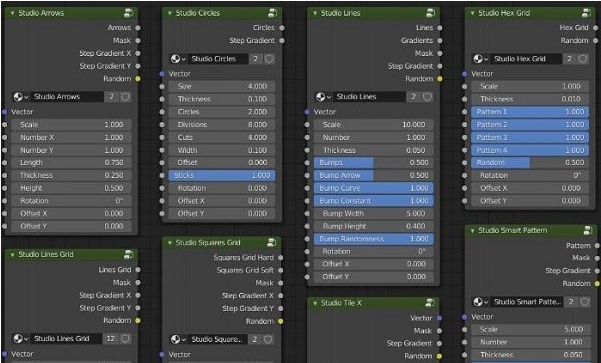The image size is (601, 363).
Task: Click the Scale 10.000 field in Studio Lines
Action: coord(374,125)
